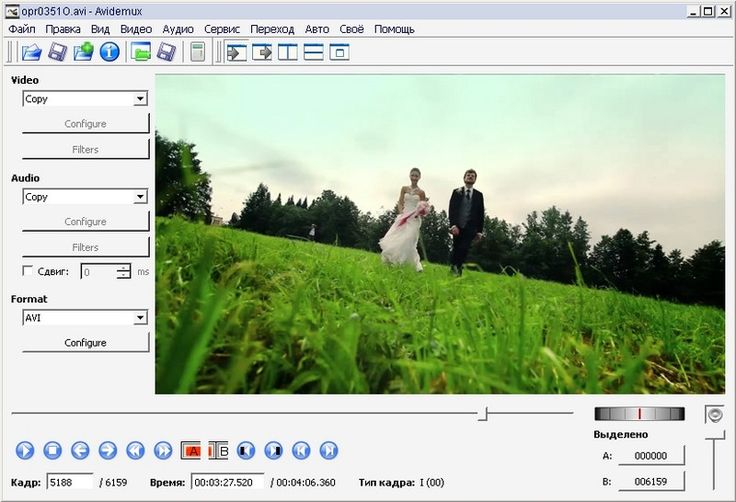Go to next frame
736x502 pixels.
pyautogui.click(x=107, y=450)
